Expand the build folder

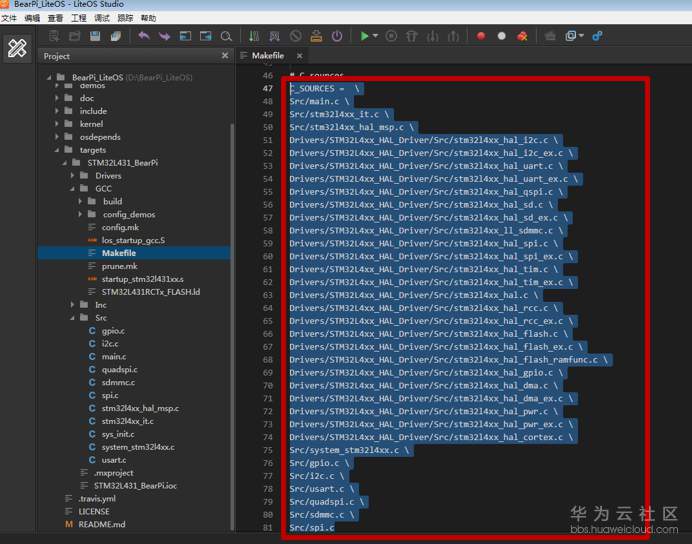pos(80,202)
